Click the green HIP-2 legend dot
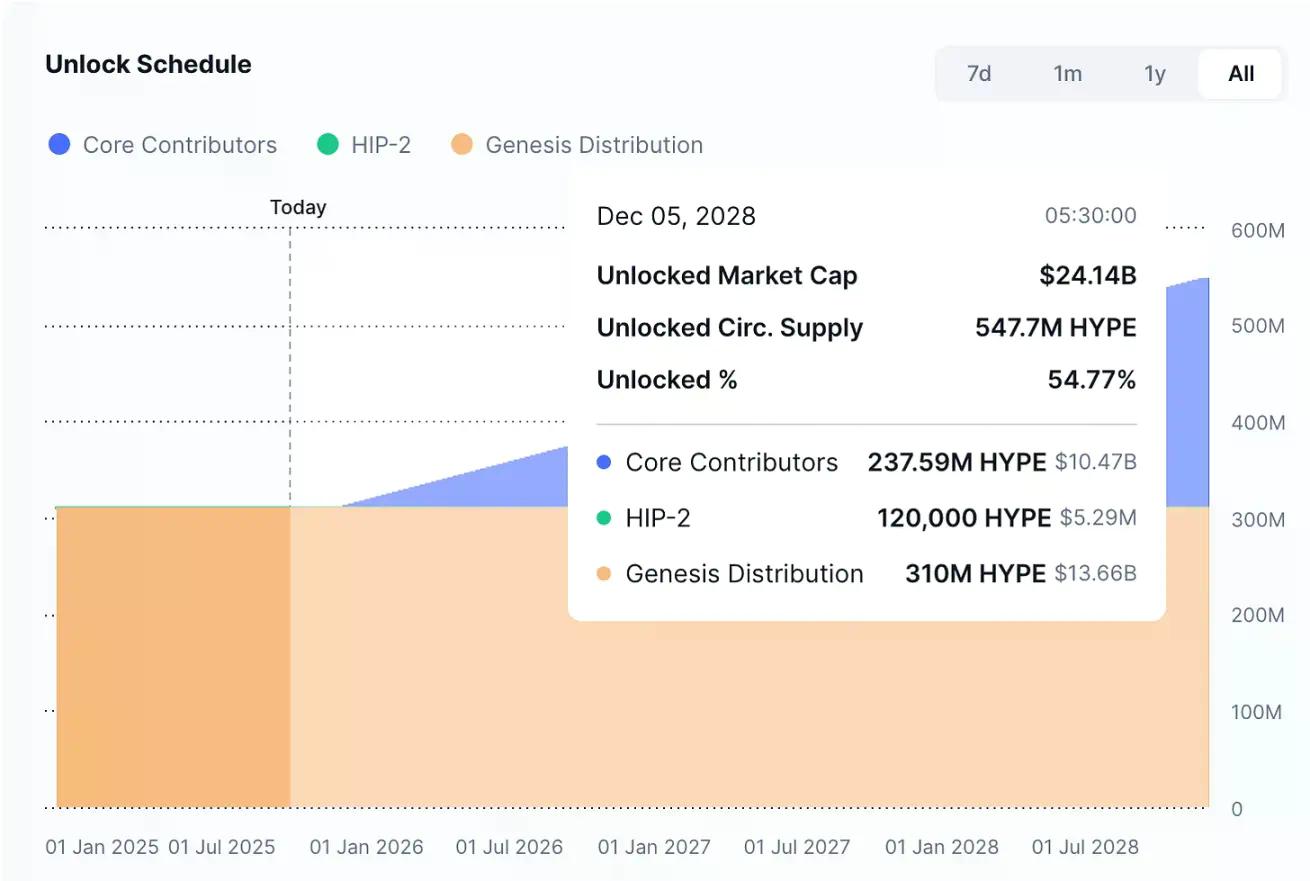 [328, 145]
